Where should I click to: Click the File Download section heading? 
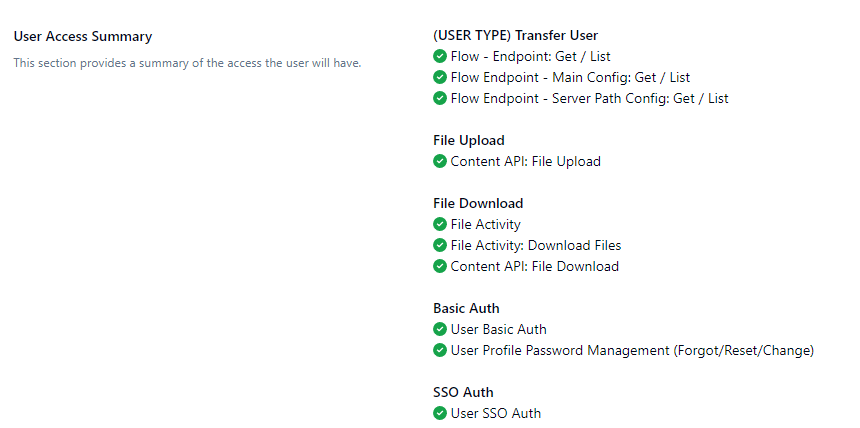pyautogui.click(x=478, y=203)
